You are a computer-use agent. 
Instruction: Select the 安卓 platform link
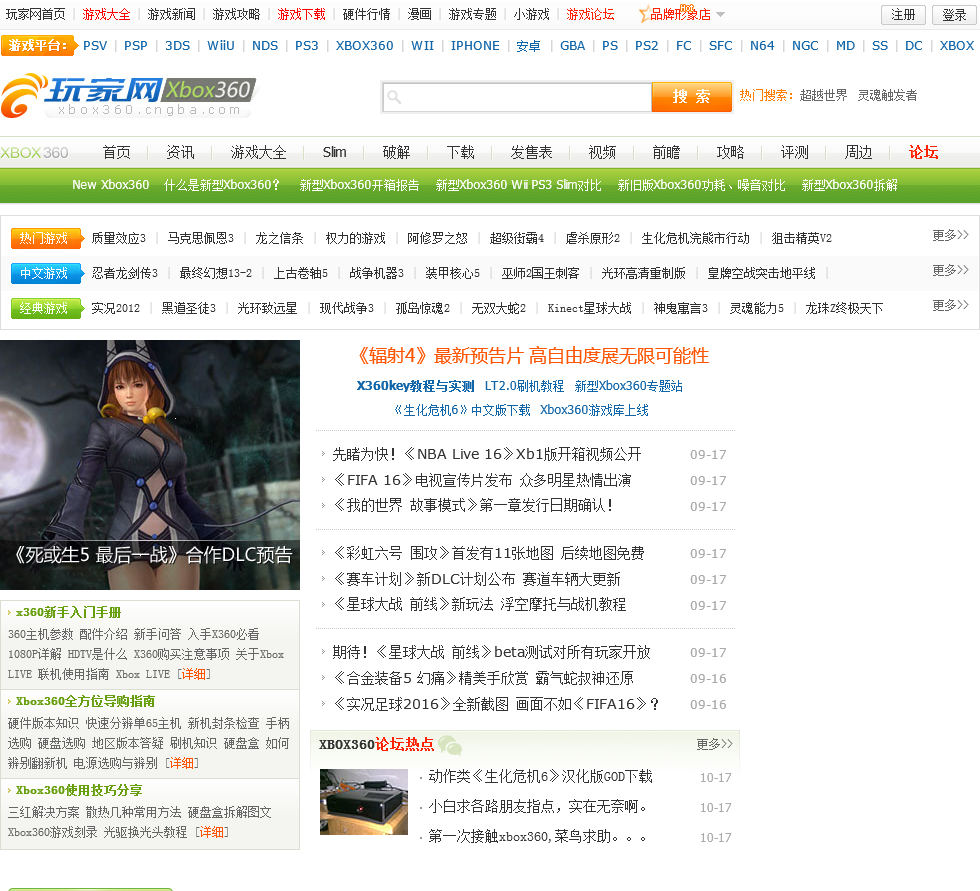[x=528, y=46]
